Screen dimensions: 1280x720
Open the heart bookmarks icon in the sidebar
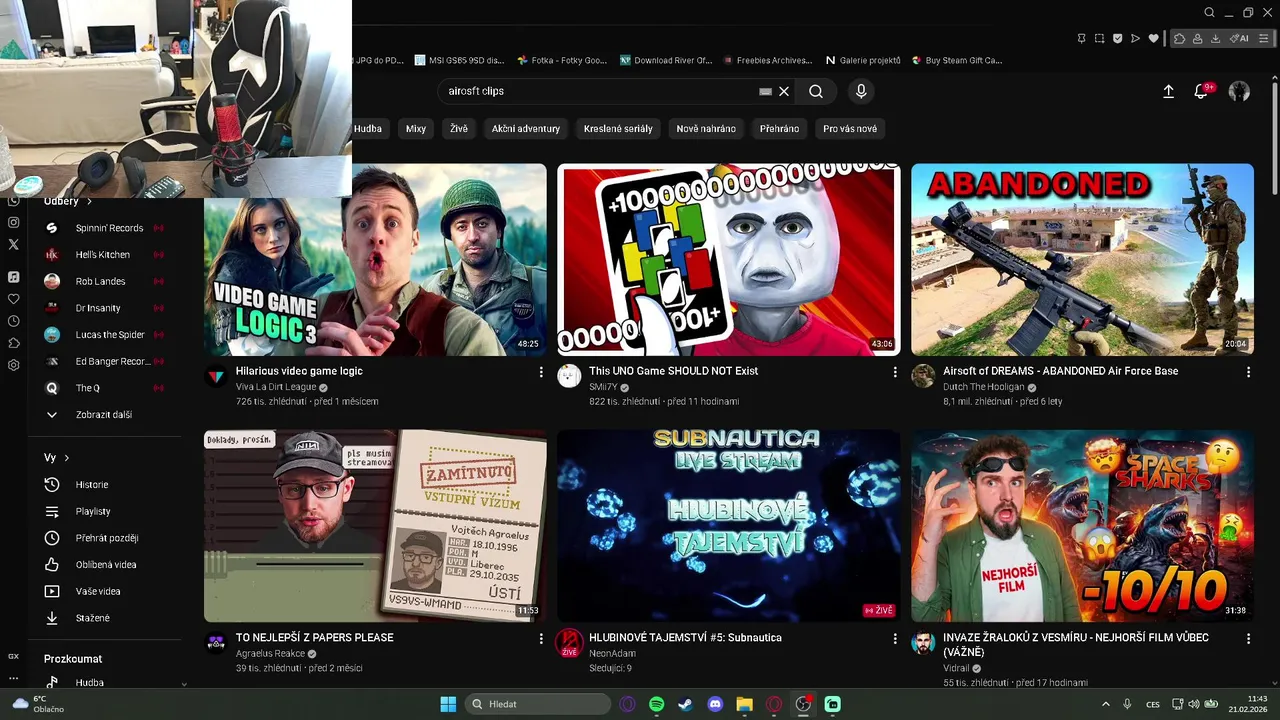14,299
